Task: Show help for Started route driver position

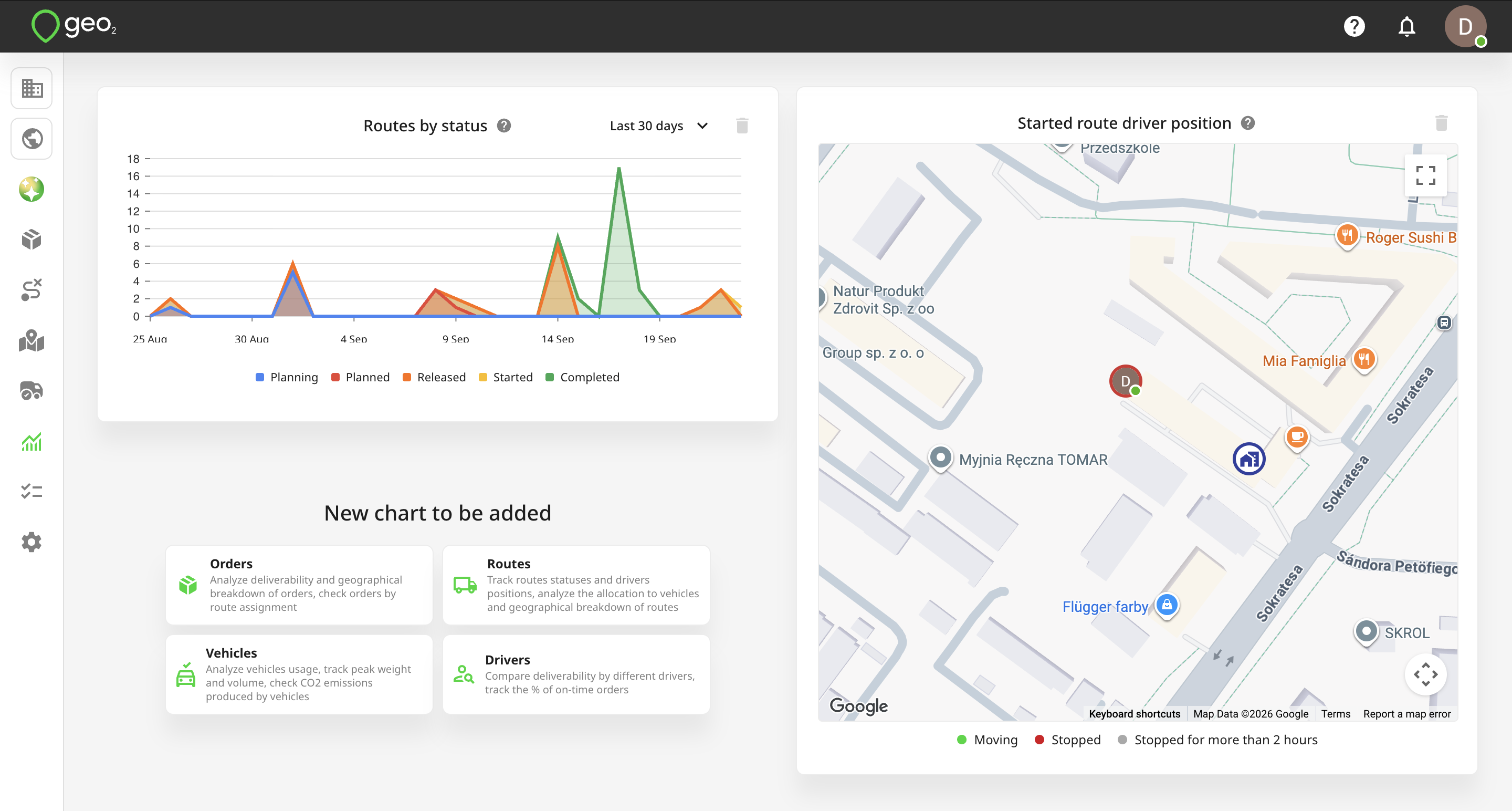Action: pyautogui.click(x=1248, y=123)
